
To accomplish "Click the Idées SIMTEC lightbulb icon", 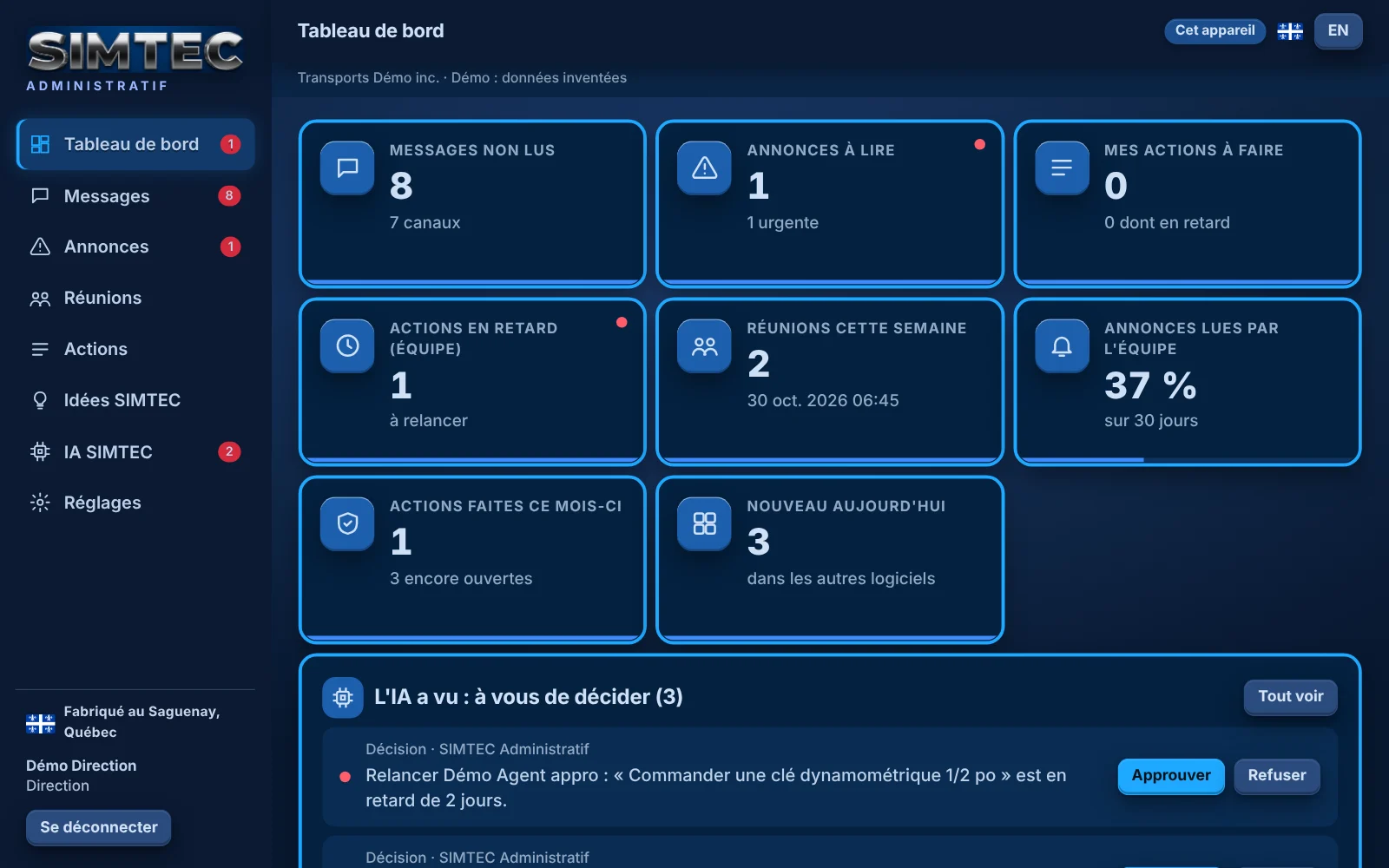I will pos(40,400).
